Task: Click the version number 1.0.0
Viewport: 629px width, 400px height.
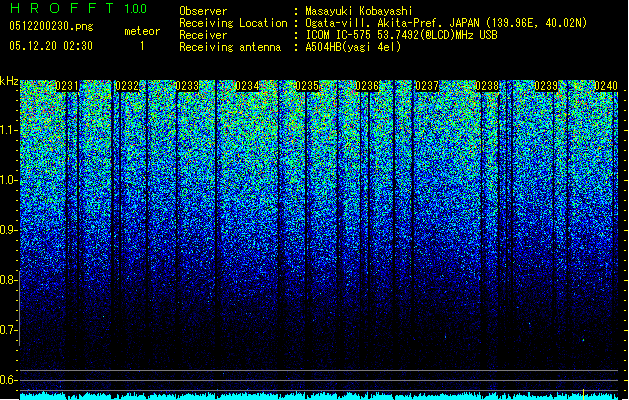Action: click(136, 9)
